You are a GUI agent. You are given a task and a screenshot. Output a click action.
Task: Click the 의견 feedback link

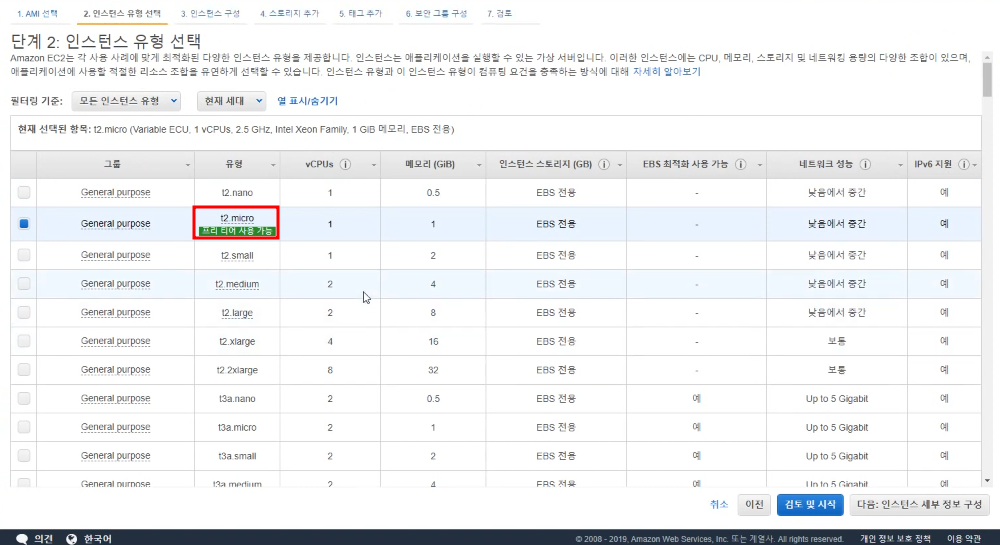43,539
